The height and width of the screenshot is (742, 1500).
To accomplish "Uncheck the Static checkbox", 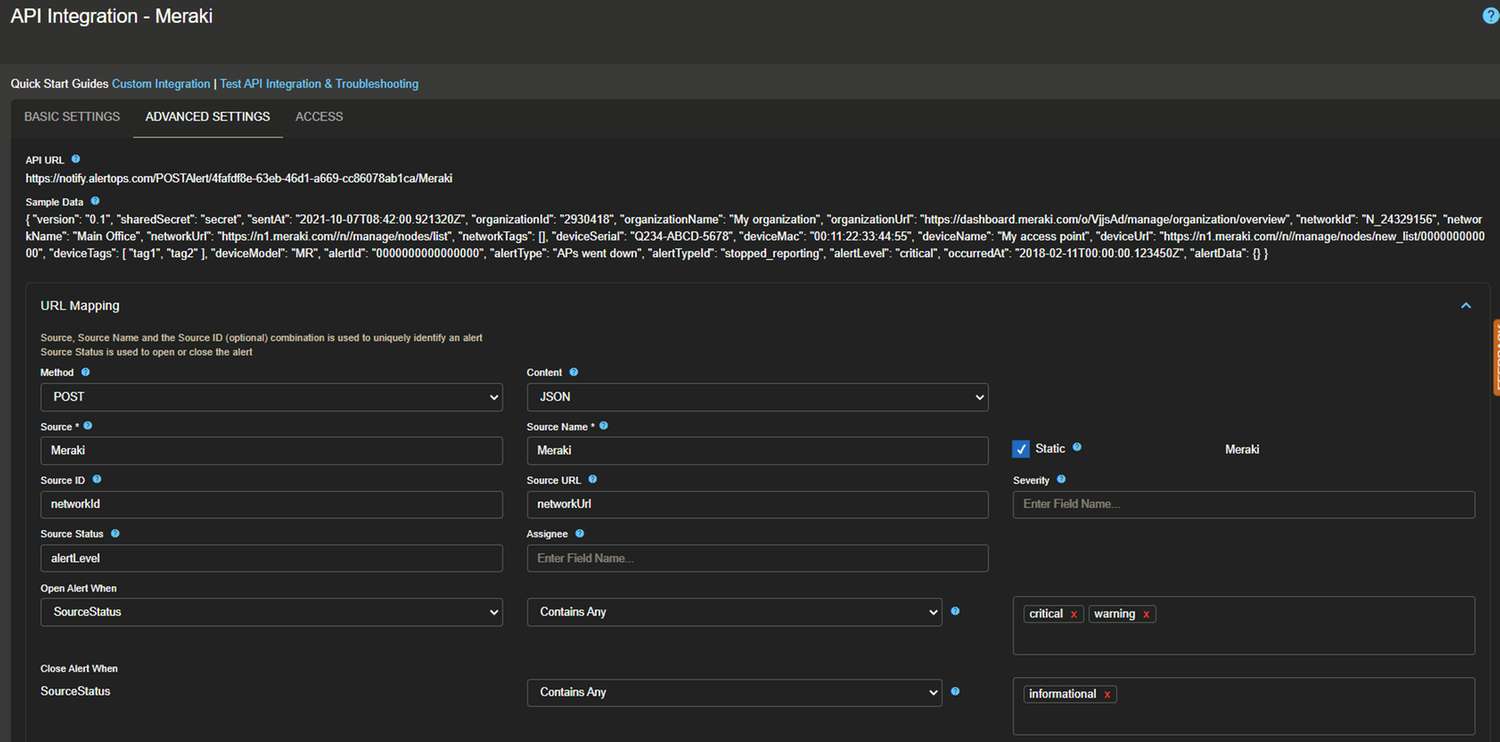I will [1021, 448].
